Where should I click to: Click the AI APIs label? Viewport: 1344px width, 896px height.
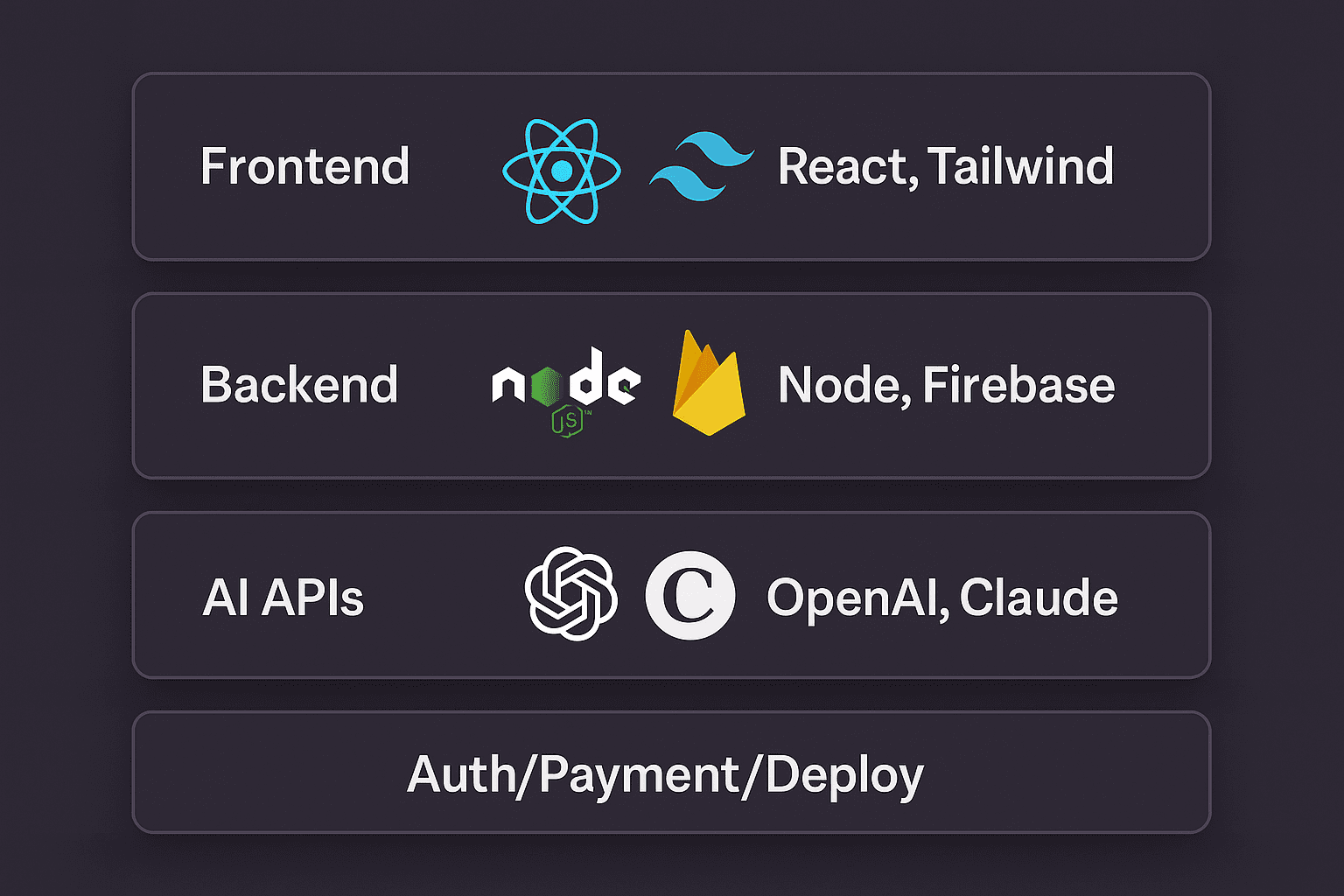[283, 598]
